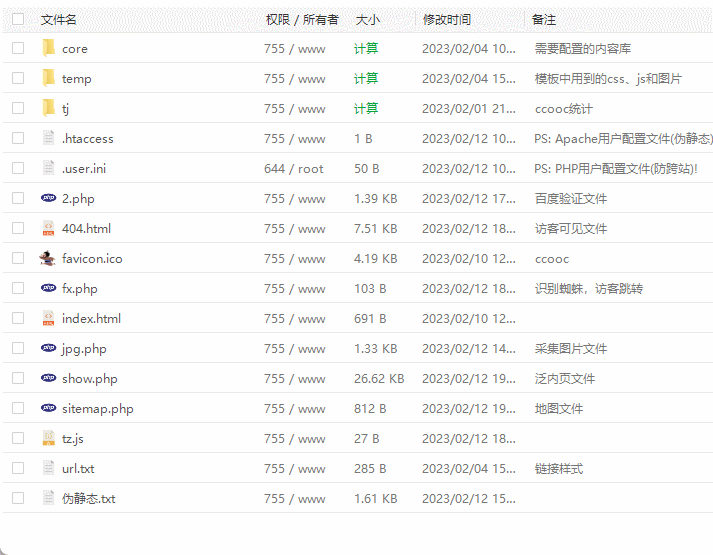Click the 755 / www permission of jpg.php
713x555 pixels.
point(294,348)
